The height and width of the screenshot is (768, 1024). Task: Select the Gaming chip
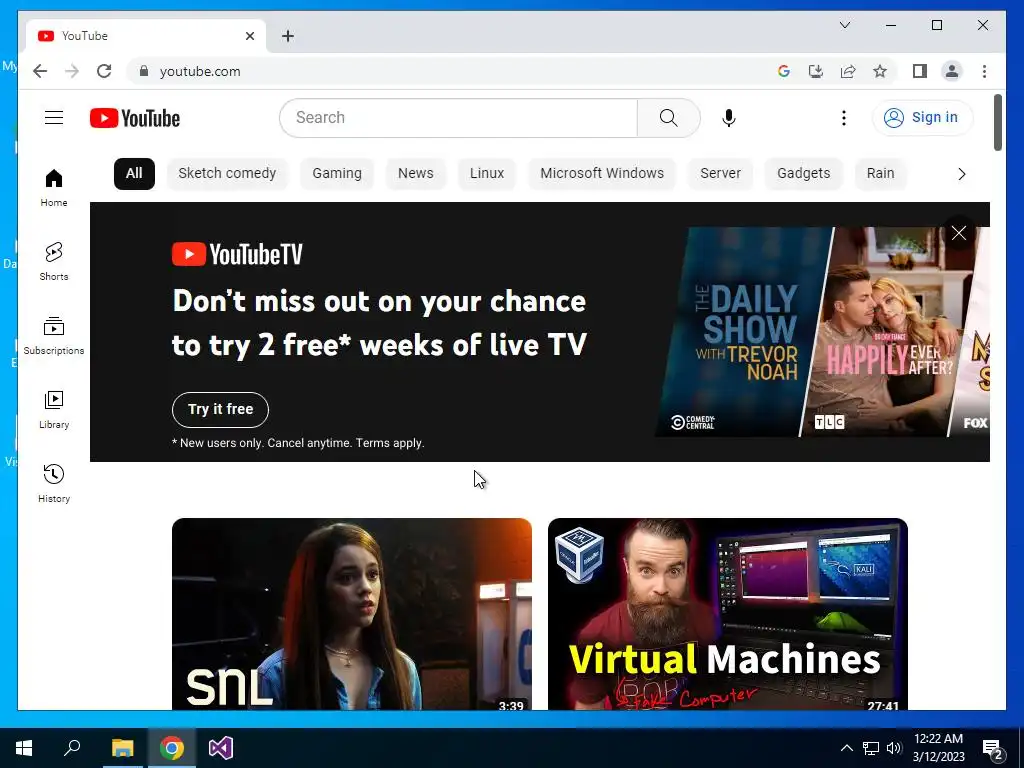pos(337,173)
